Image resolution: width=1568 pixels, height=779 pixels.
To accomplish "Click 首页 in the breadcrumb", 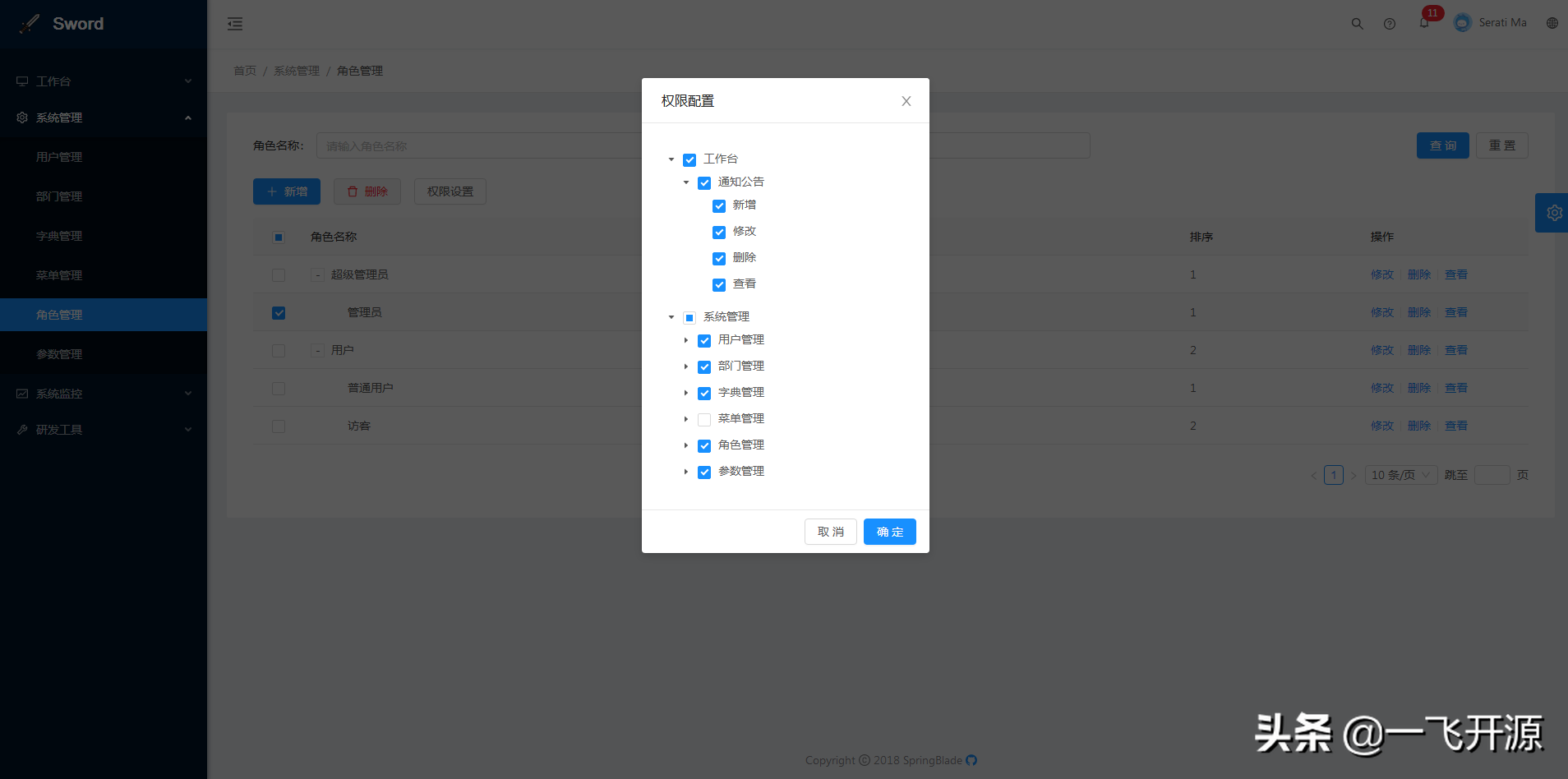I will (x=245, y=71).
